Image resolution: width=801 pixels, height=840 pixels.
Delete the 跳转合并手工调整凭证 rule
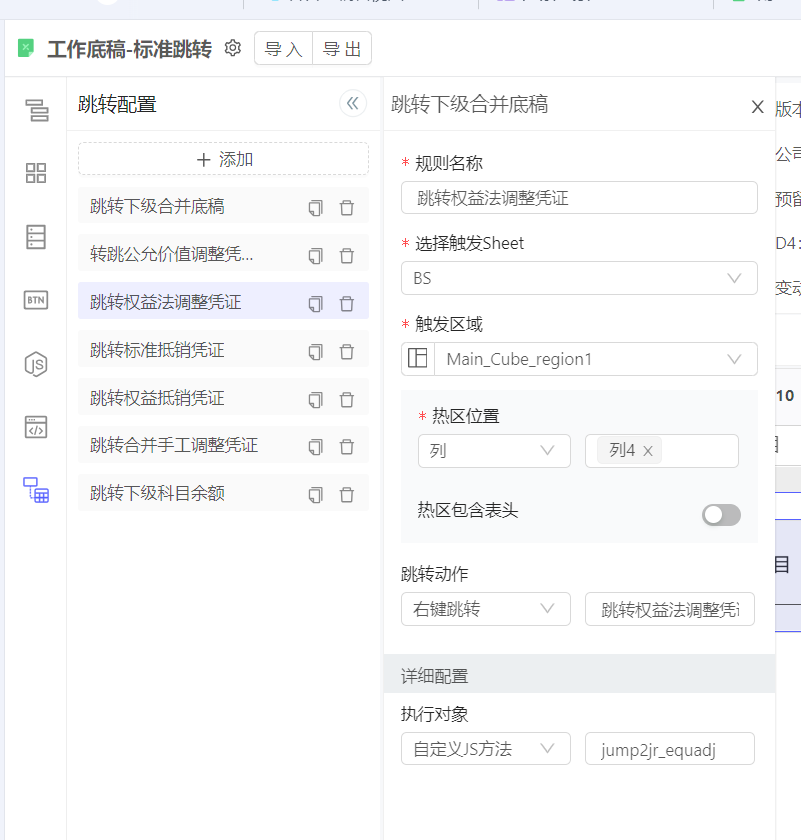pyautogui.click(x=347, y=447)
